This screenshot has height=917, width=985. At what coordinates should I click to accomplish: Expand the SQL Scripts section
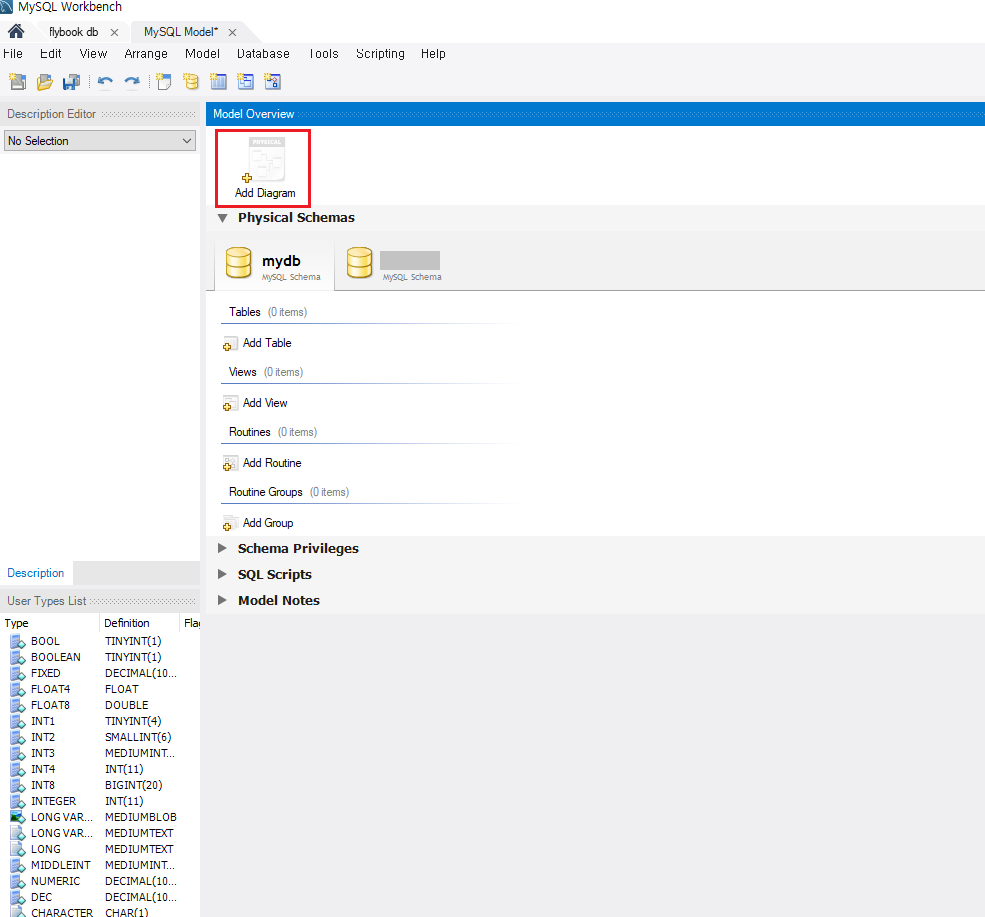coord(222,574)
